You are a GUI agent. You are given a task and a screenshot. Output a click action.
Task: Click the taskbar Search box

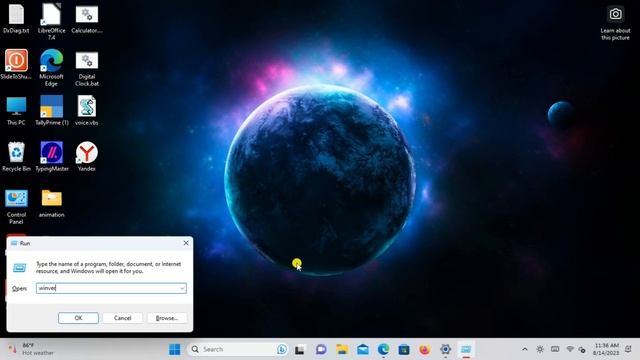click(238, 349)
